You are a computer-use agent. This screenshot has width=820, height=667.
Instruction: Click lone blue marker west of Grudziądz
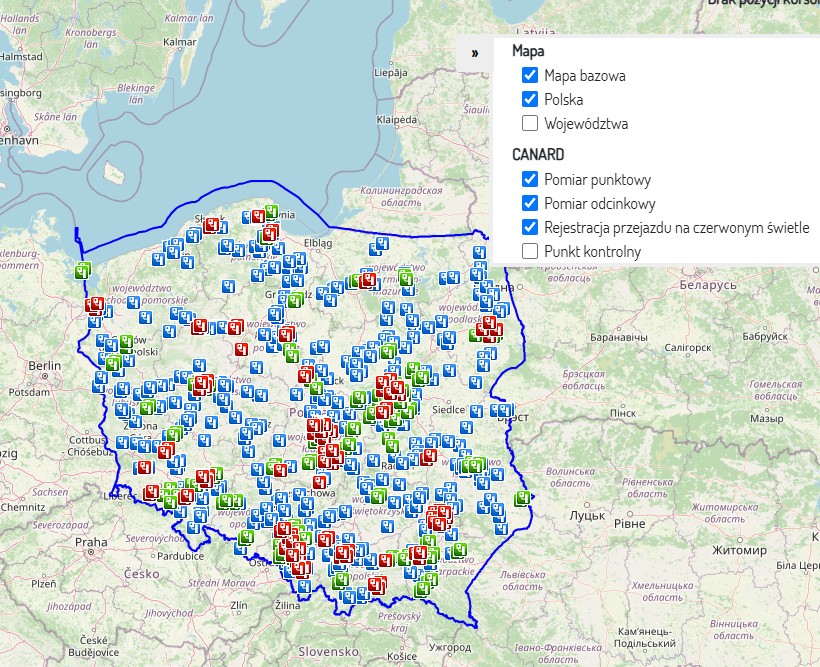(x=228, y=286)
